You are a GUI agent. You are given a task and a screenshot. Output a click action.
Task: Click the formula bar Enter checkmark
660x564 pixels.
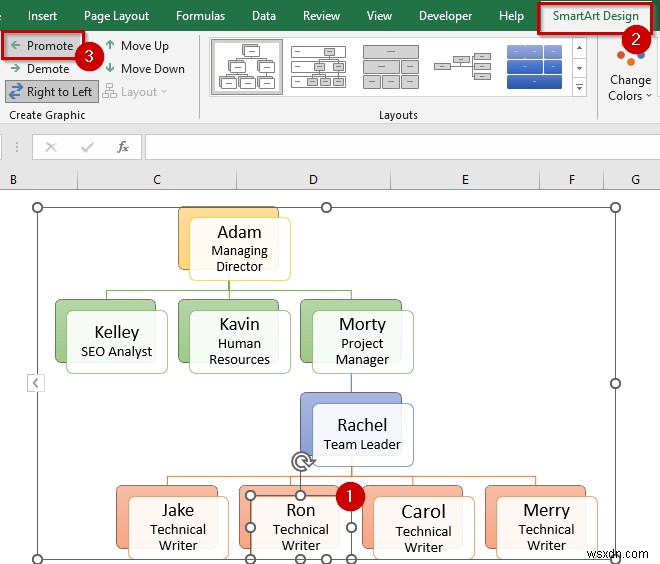[x=87, y=147]
